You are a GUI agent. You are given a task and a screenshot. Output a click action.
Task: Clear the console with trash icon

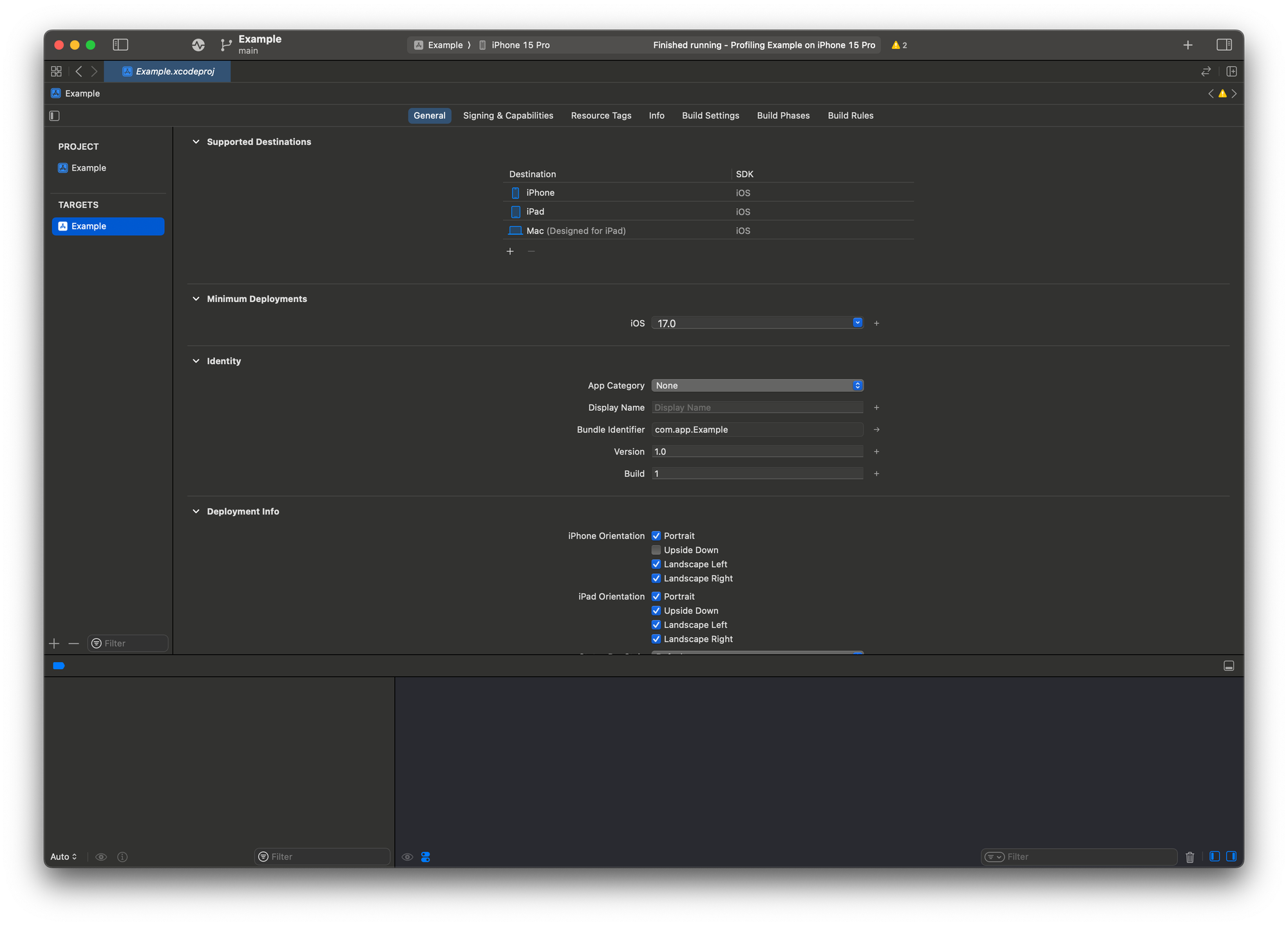point(1189,856)
